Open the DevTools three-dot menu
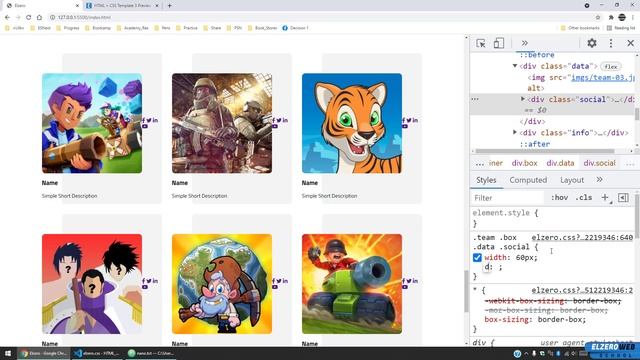This screenshot has width=640, height=360. [611, 43]
